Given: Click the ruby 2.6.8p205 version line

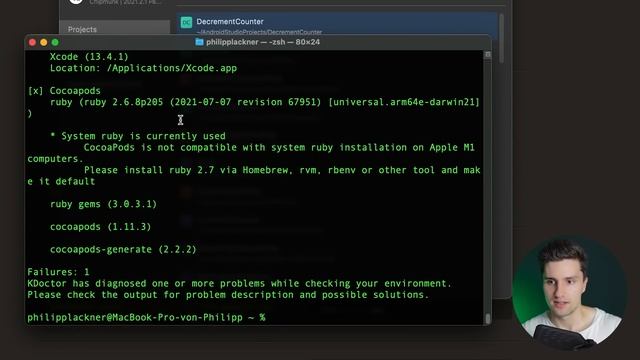Looking at the screenshot, I should tap(264, 102).
